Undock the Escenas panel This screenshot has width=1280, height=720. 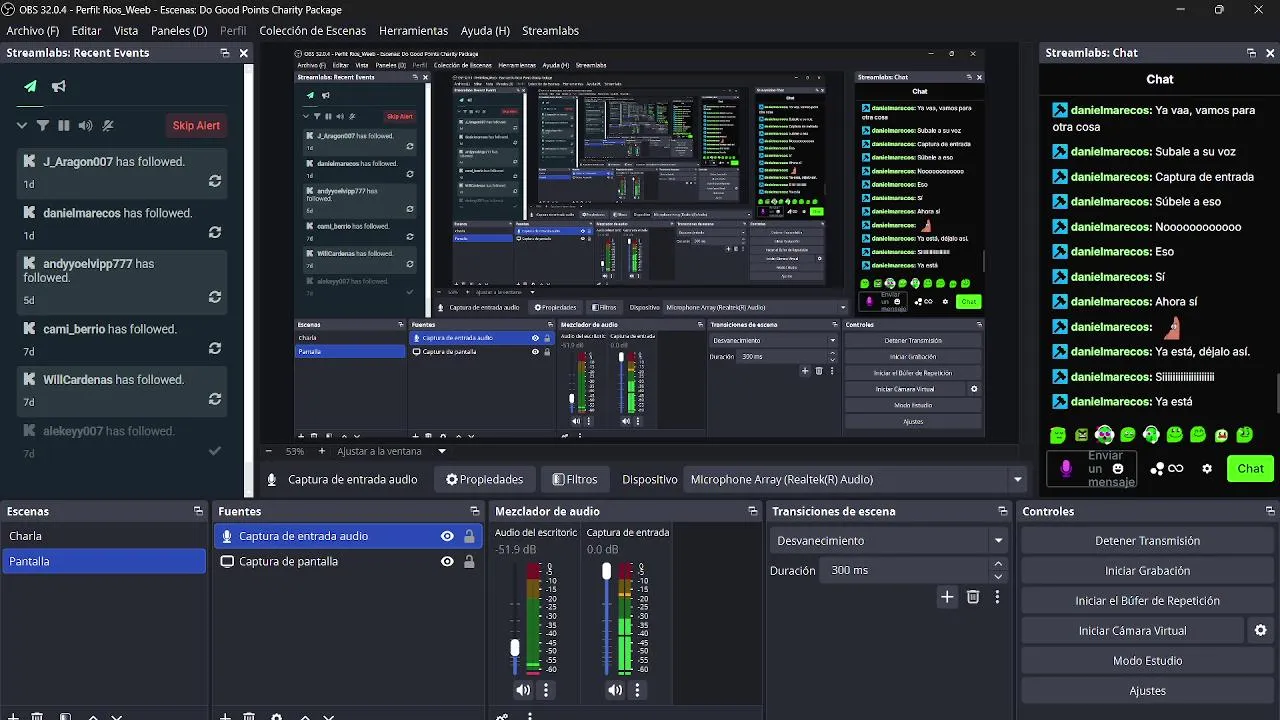click(x=198, y=511)
